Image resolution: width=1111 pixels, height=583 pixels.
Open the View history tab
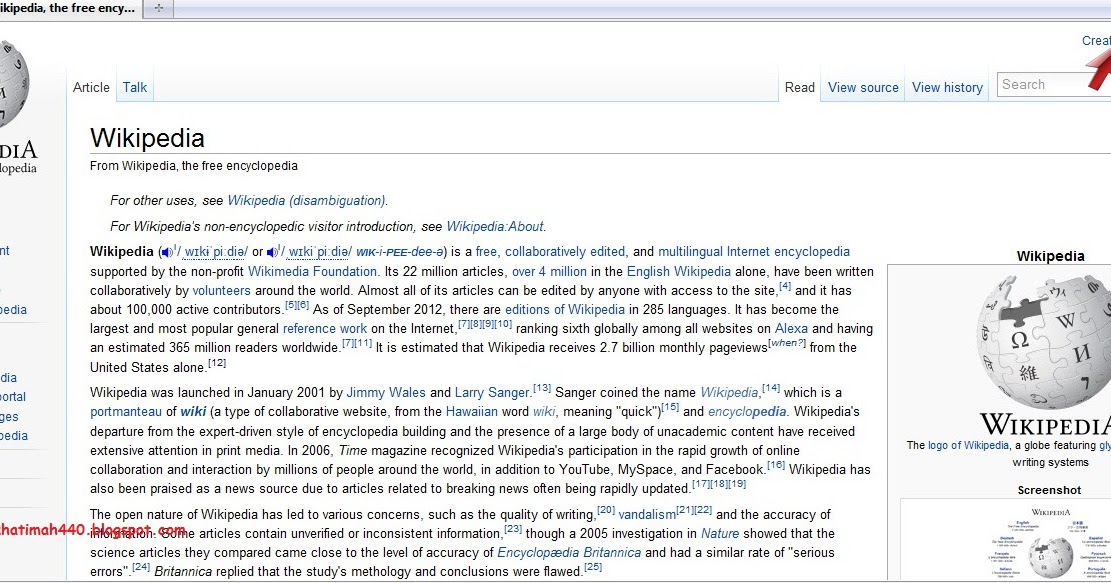[947, 88]
